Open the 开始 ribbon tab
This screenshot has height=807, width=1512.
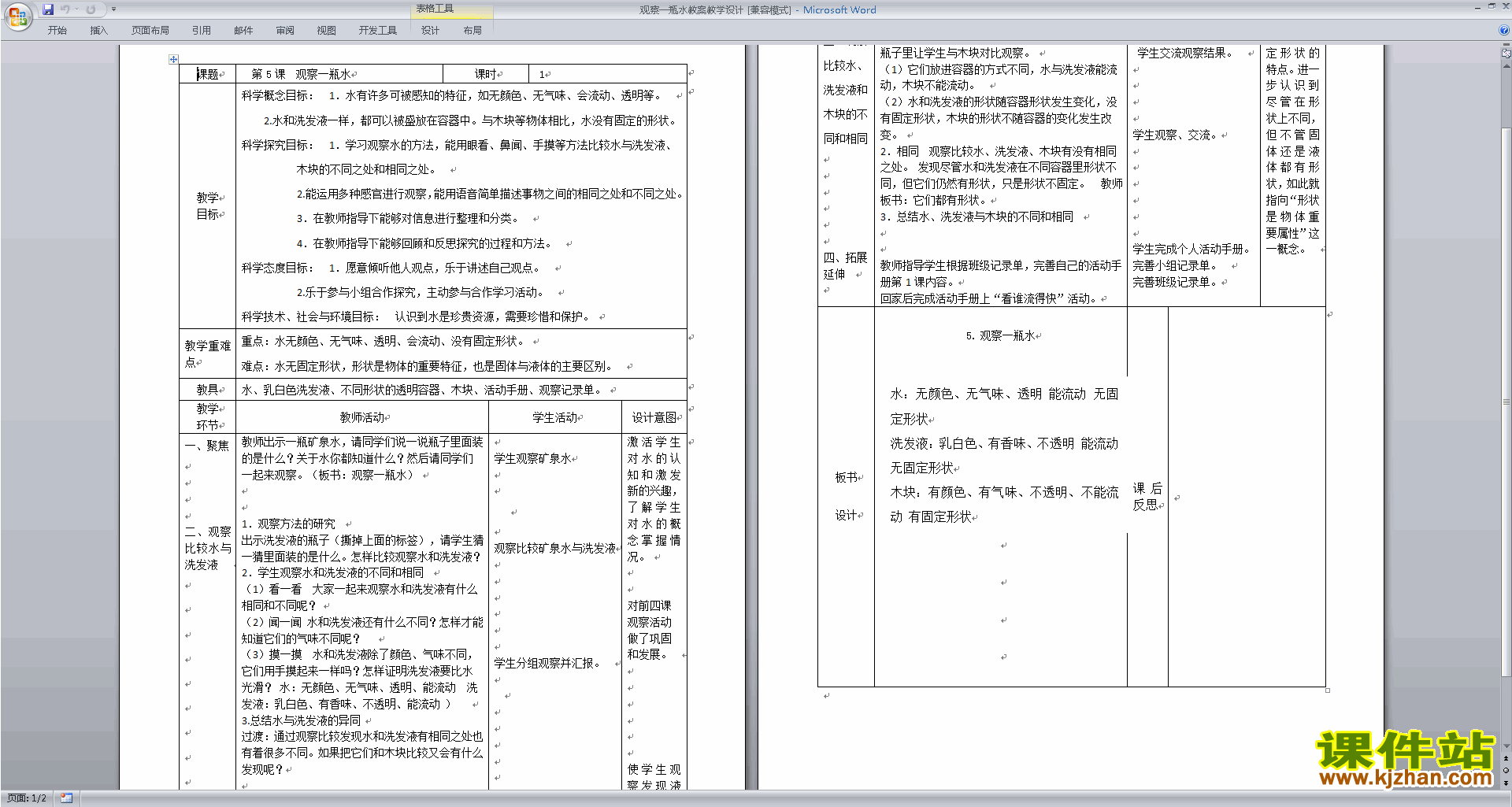point(57,31)
